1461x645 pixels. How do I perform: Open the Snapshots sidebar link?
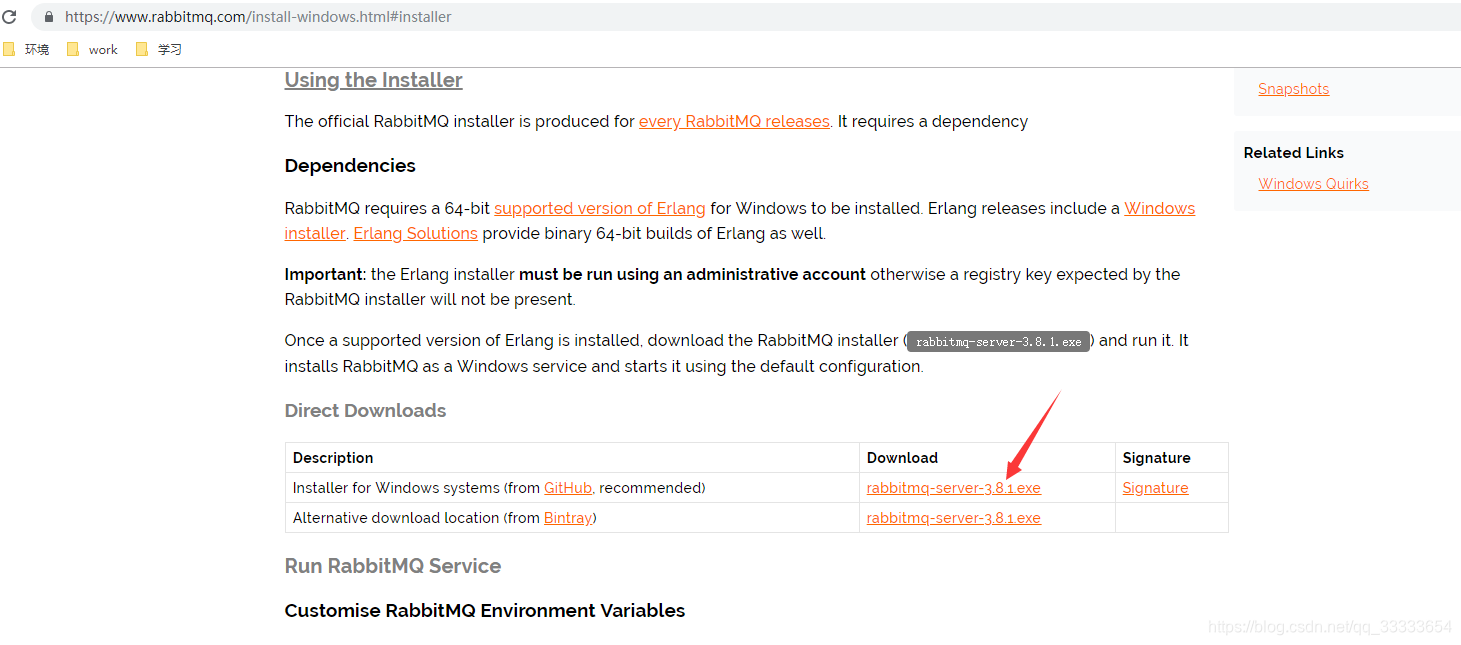[1293, 88]
